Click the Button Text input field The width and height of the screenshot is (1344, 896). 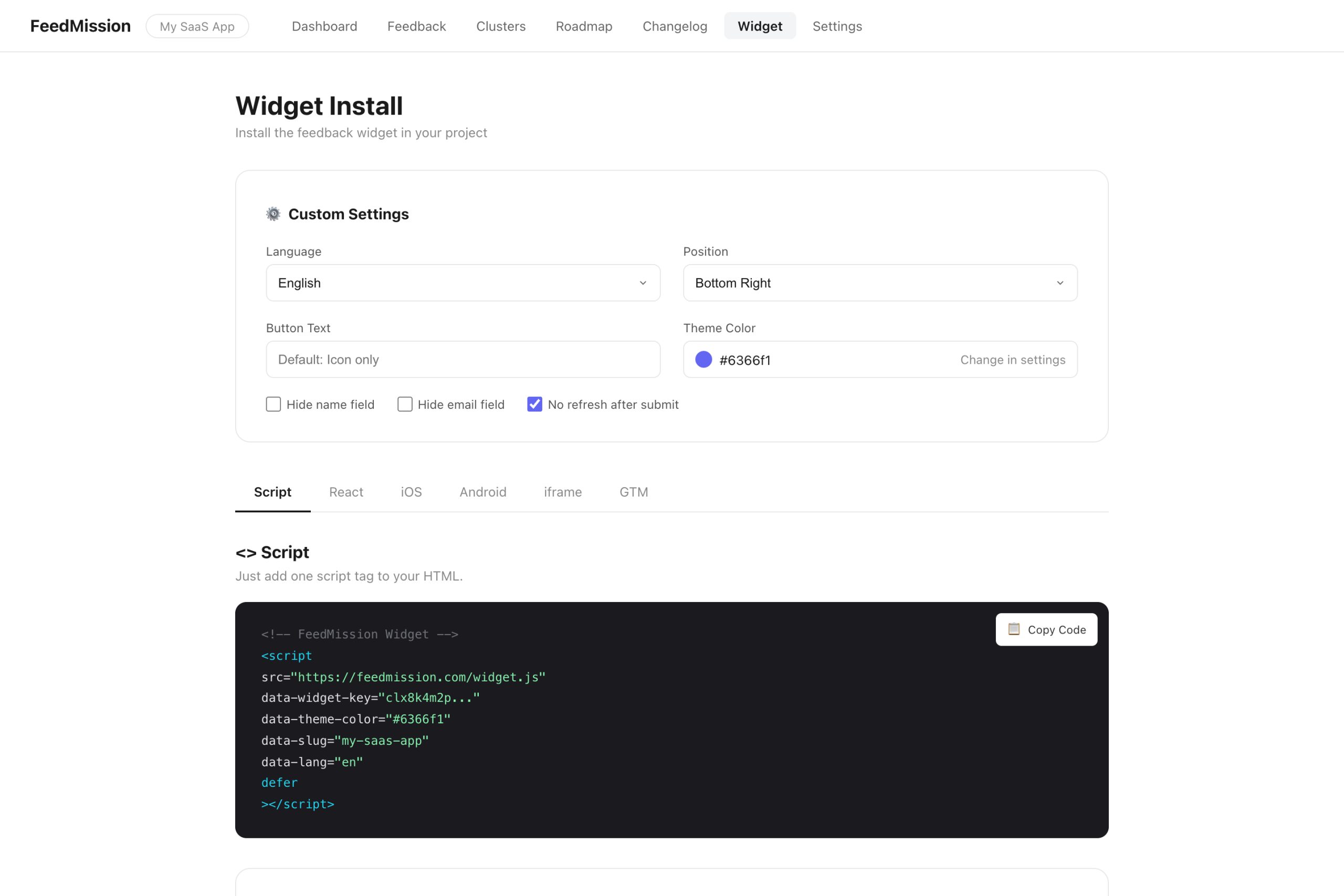pyautogui.click(x=463, y=359)
